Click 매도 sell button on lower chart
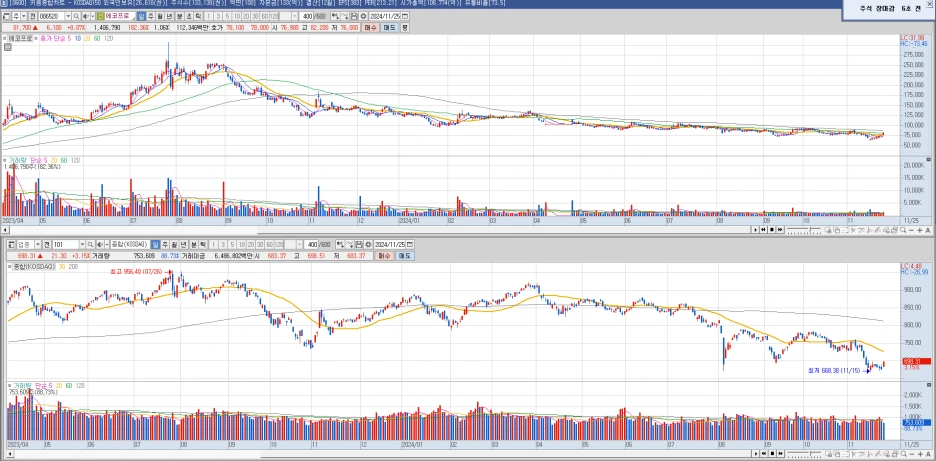This screenshot has height=461, width=936. point(404,256)
